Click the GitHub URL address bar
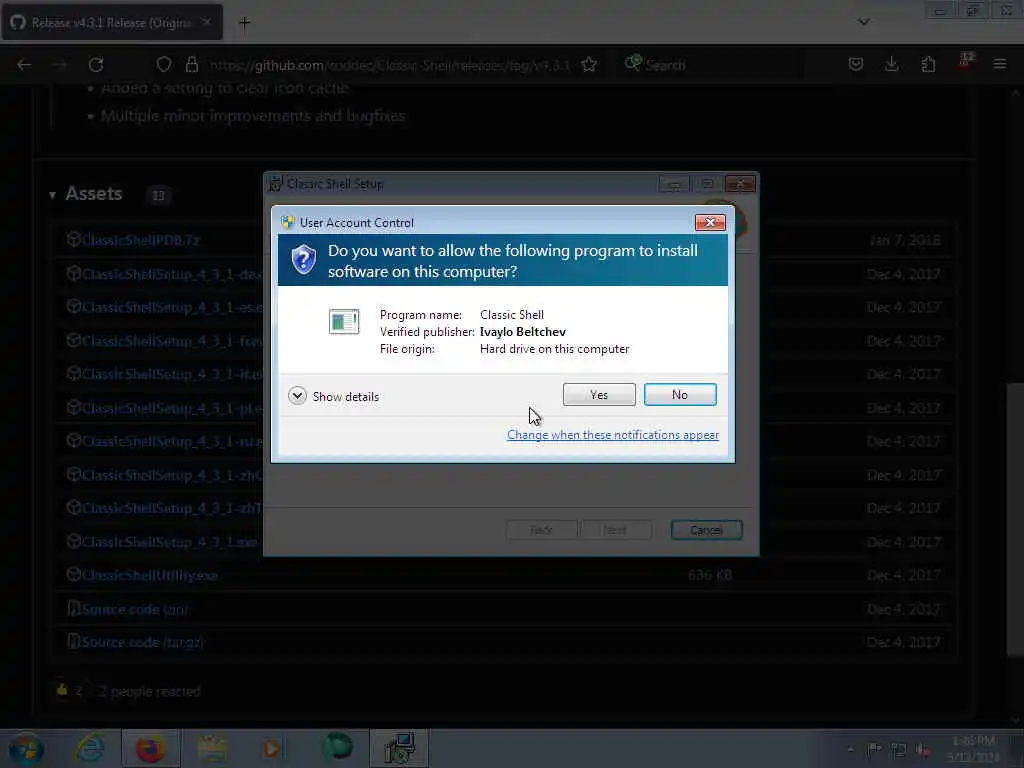Screen dimensions: 1024x768 [x=389, y=65]
